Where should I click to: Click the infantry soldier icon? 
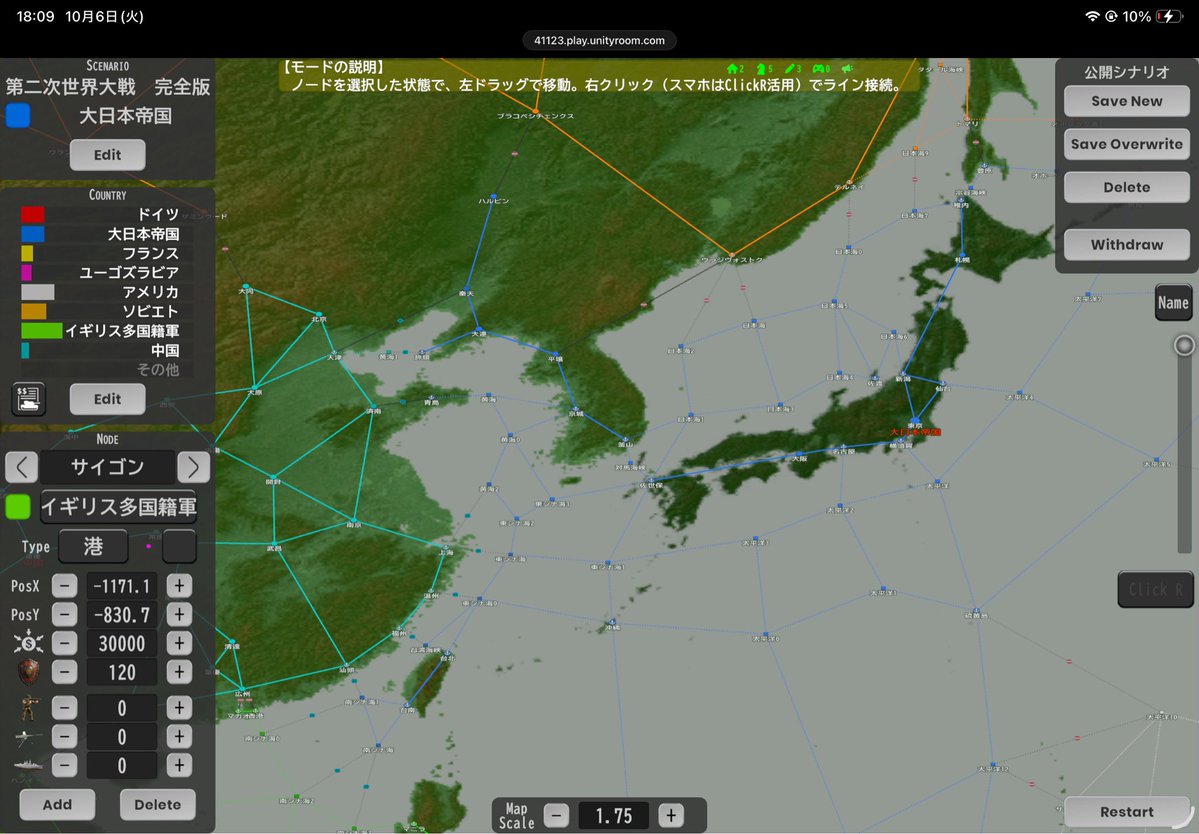tap(28, 708)
